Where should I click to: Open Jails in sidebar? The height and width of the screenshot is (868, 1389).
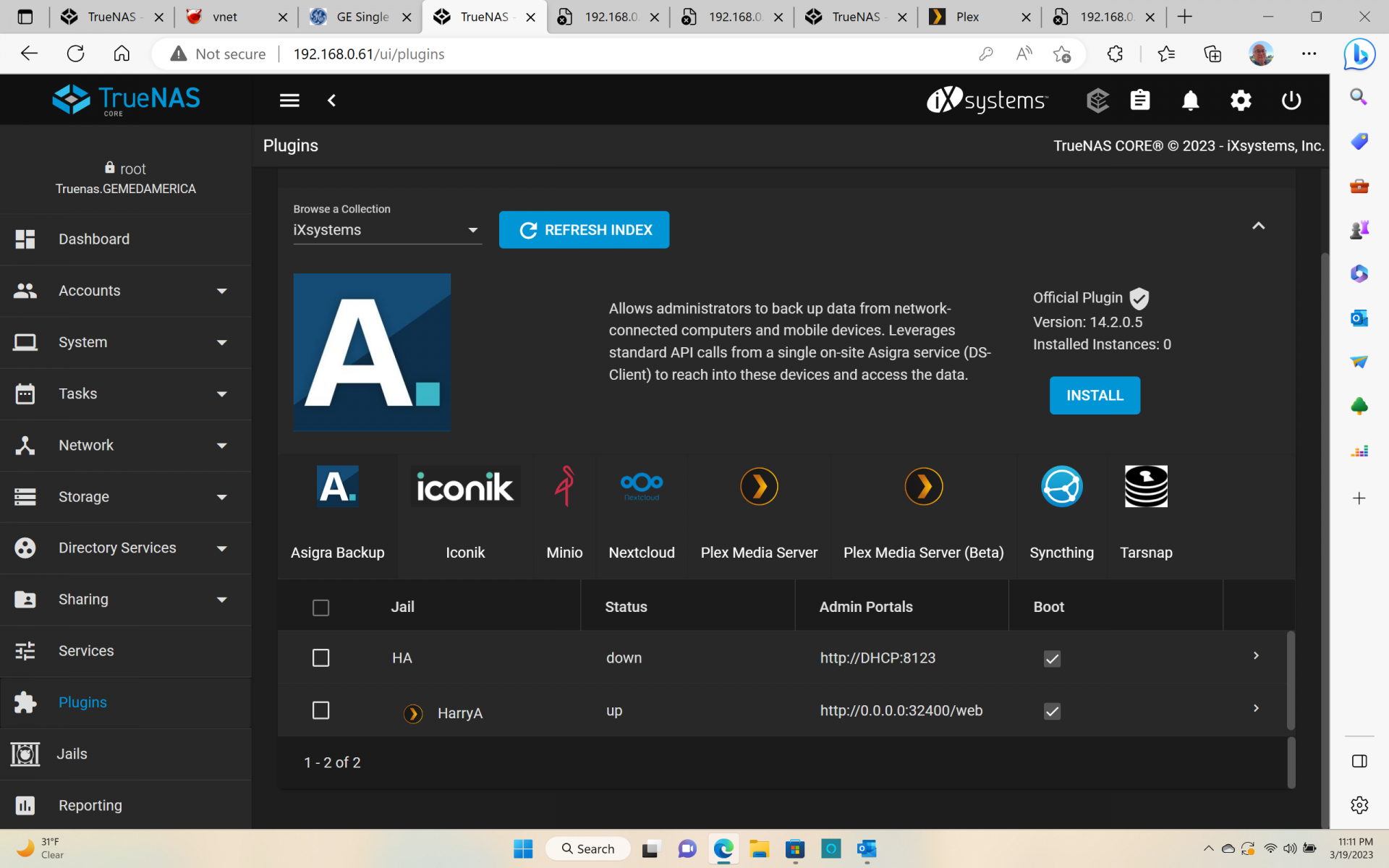pyautogui.click(x=126, y=754)
